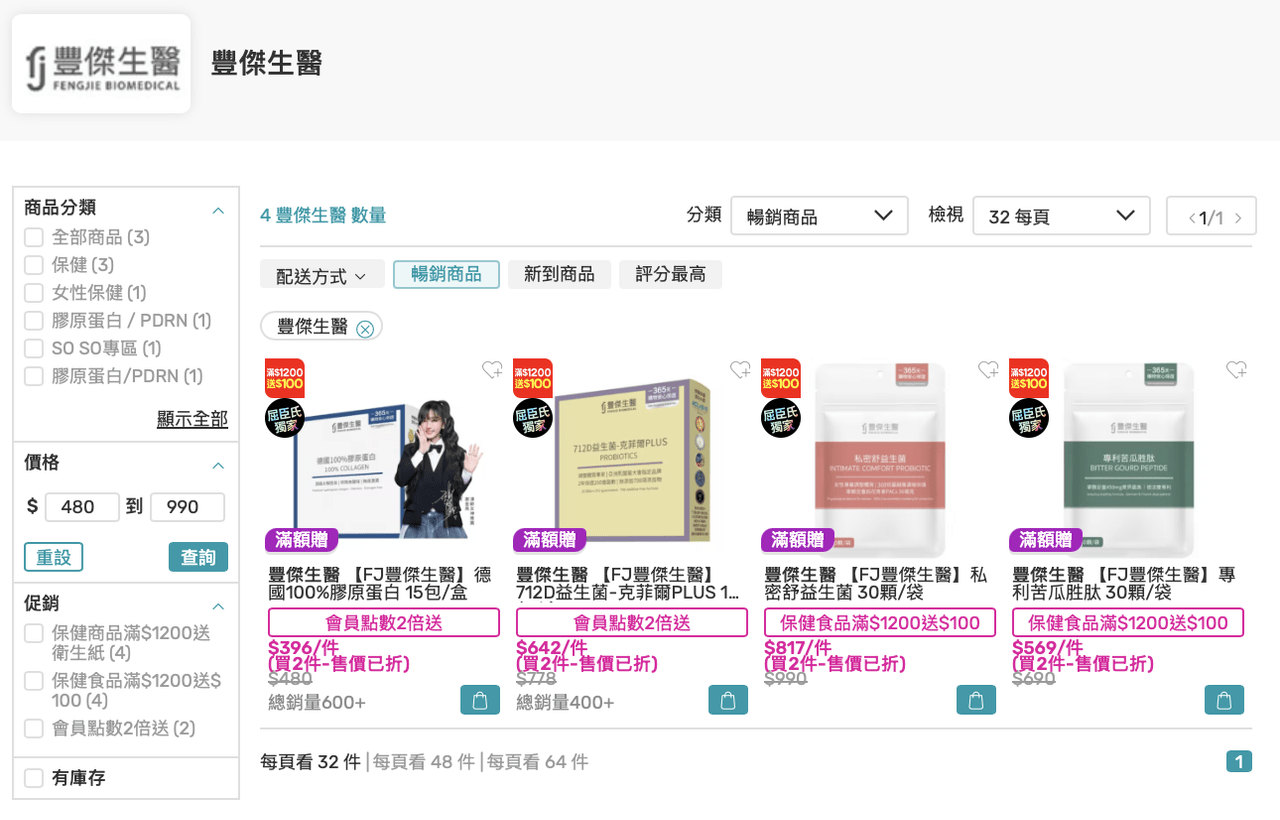Click the 查詢 price search button
1280x820 pixels.
pos(198,557)
